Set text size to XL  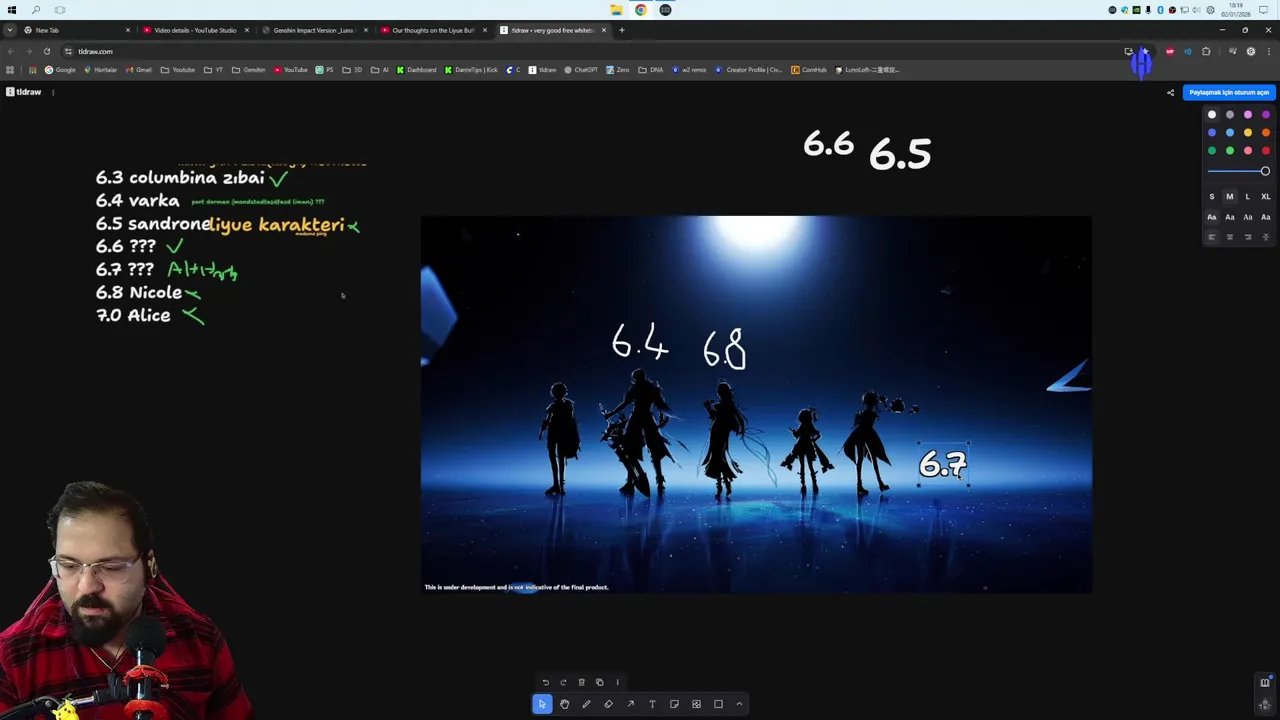pyautogui.click(x=1266, y=197)
